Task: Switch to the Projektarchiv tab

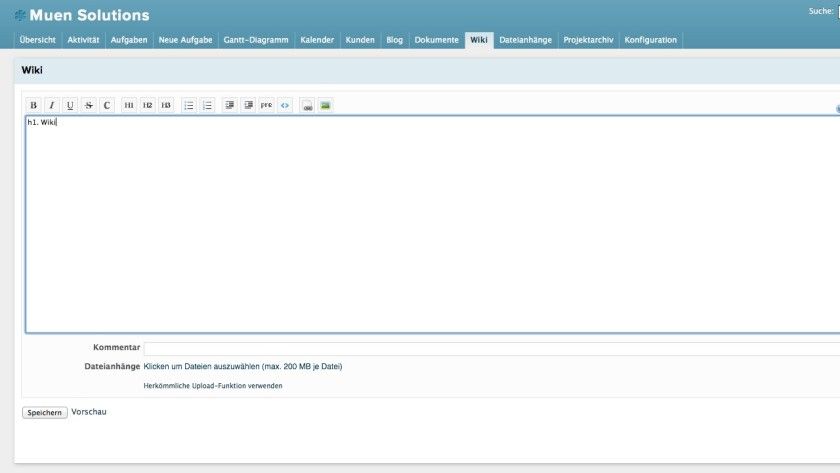Action: [588, 40]
